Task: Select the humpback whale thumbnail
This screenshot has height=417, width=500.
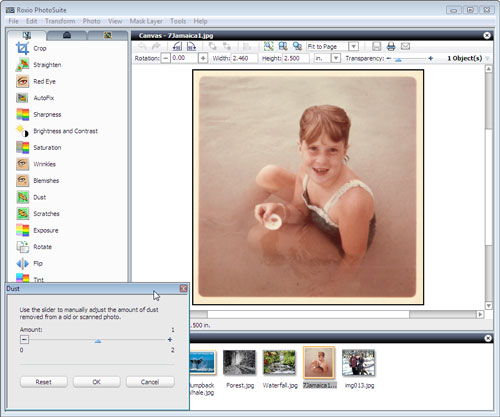Action: click(203, 362)
